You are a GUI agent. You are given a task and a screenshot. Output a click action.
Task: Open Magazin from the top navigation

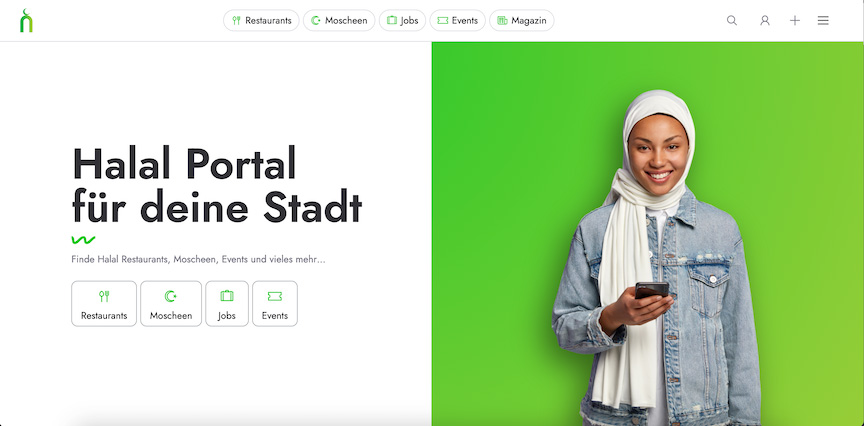(522, 20)
